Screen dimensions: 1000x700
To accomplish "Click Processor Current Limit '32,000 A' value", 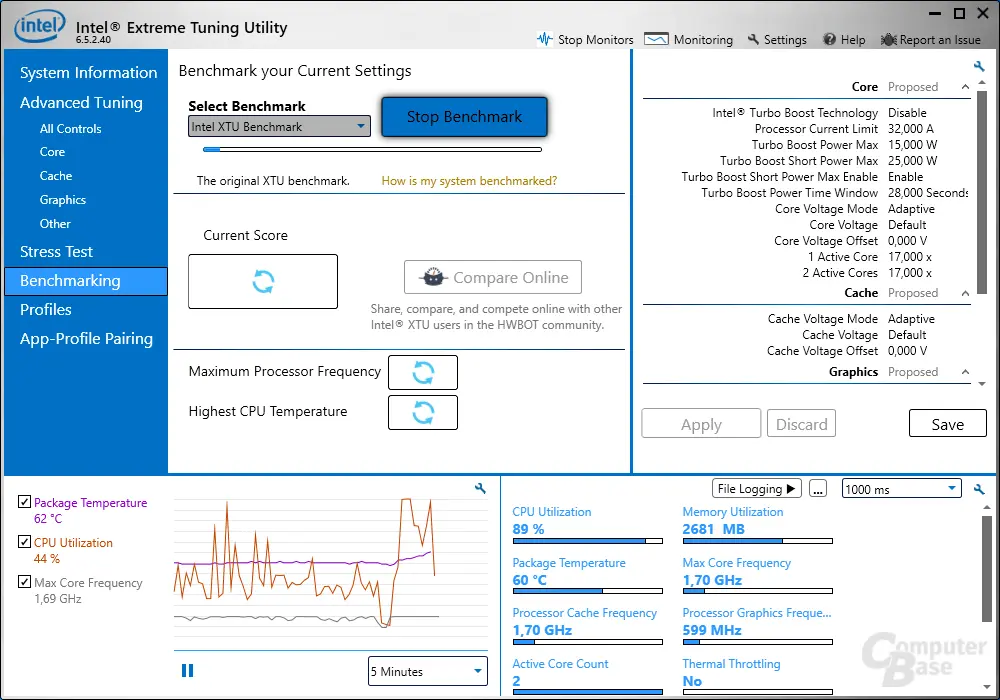I will [x=910, y=129].
